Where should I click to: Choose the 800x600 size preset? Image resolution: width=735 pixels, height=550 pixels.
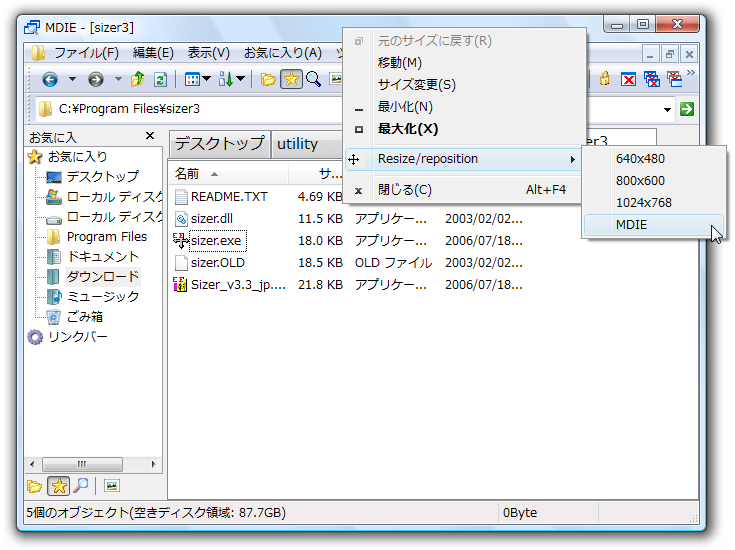653,181
